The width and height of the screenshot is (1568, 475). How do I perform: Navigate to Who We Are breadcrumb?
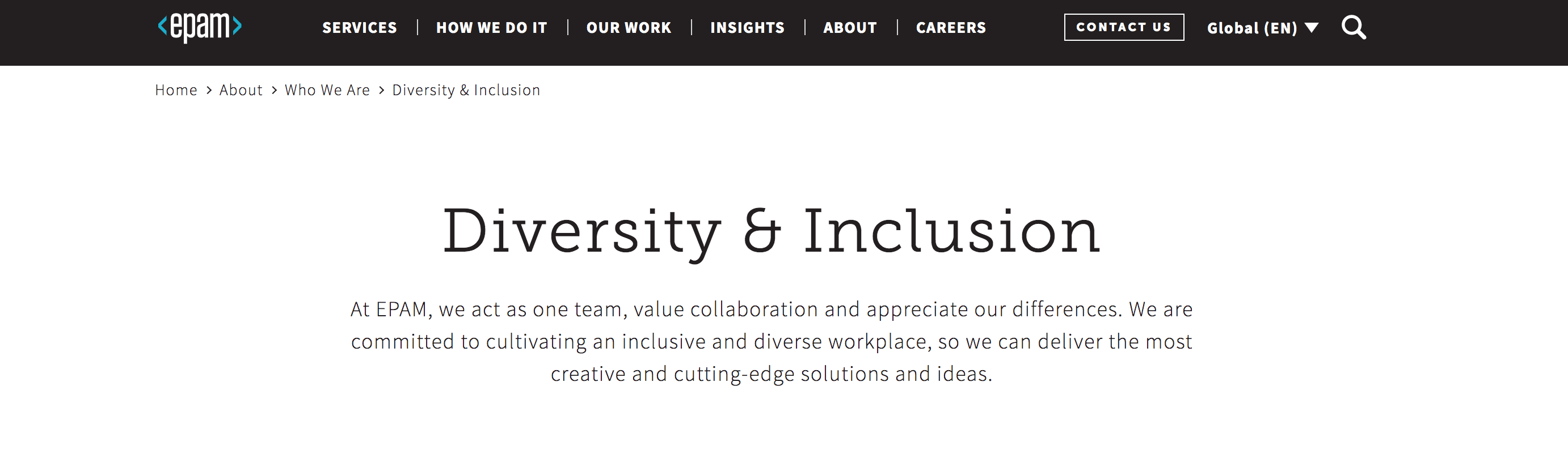[x=327, y=90]
